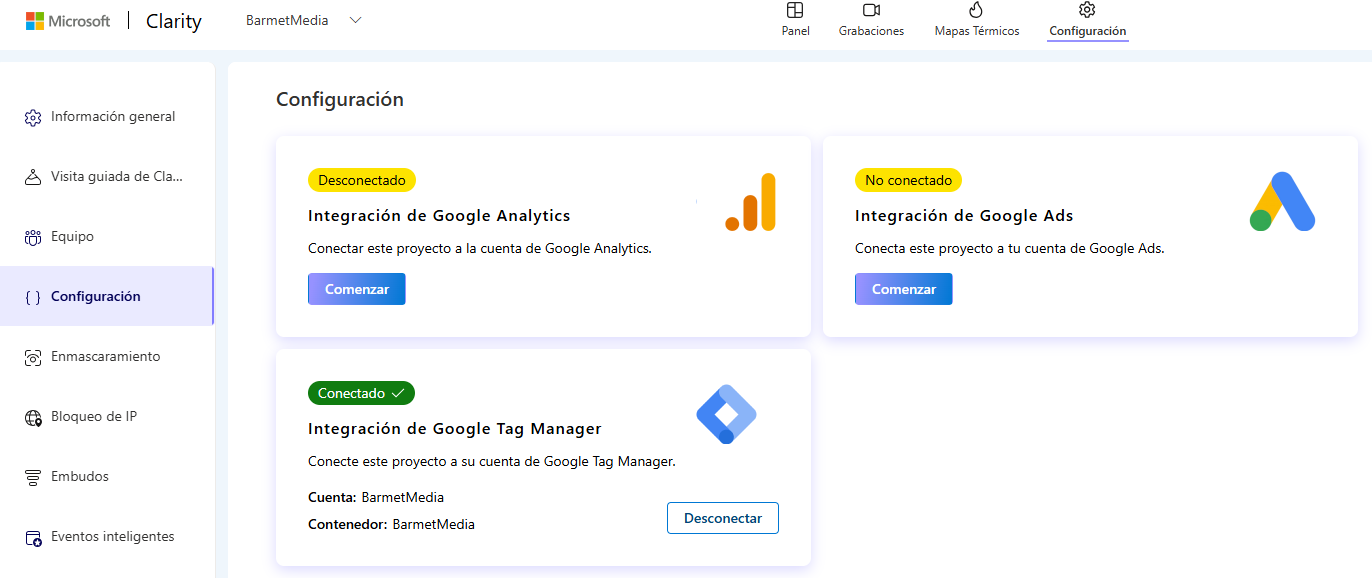This screenshot has width=1372, height=578.
Task: Click Desconectar for Google Tag Manager
Action: (x=723, y=518)
